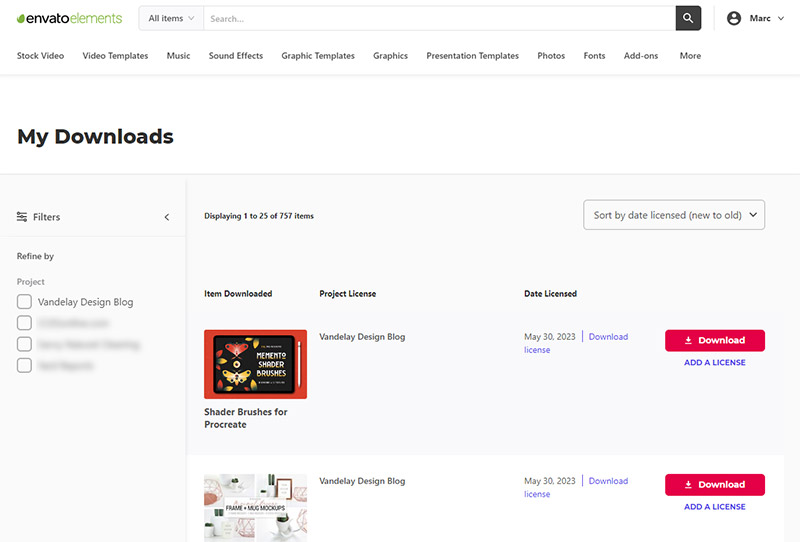Click the user avatar icon beside Marc
Image resolution: width=800 pixels, height=542 pixels.
734,18
